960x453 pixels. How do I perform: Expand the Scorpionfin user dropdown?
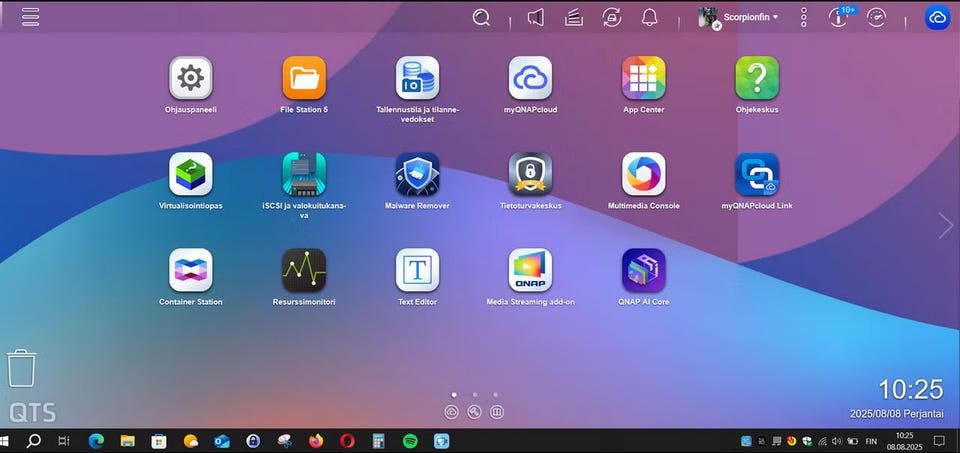751,17
